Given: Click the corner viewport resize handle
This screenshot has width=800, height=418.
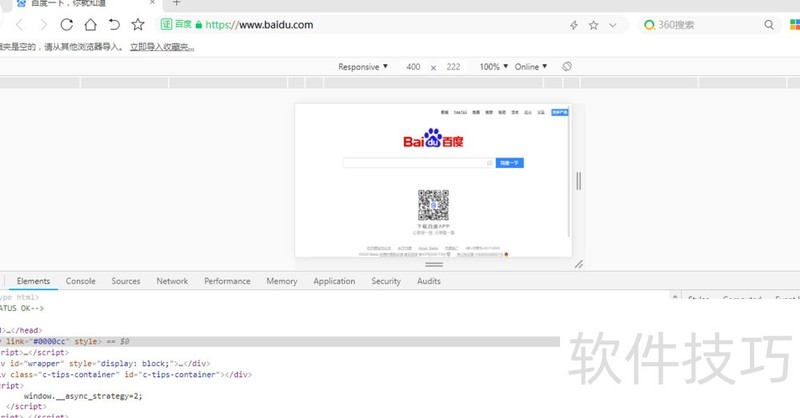Looking at the screenshot, I should tap(579, 264).
